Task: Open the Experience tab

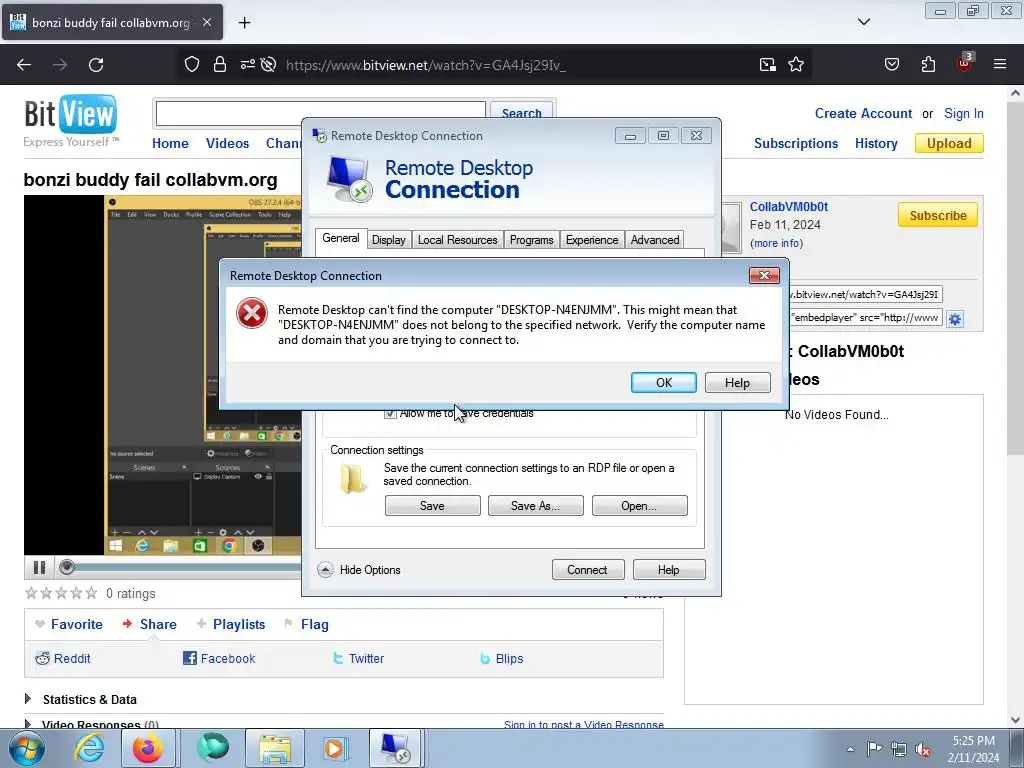Action: click(592, 240)
